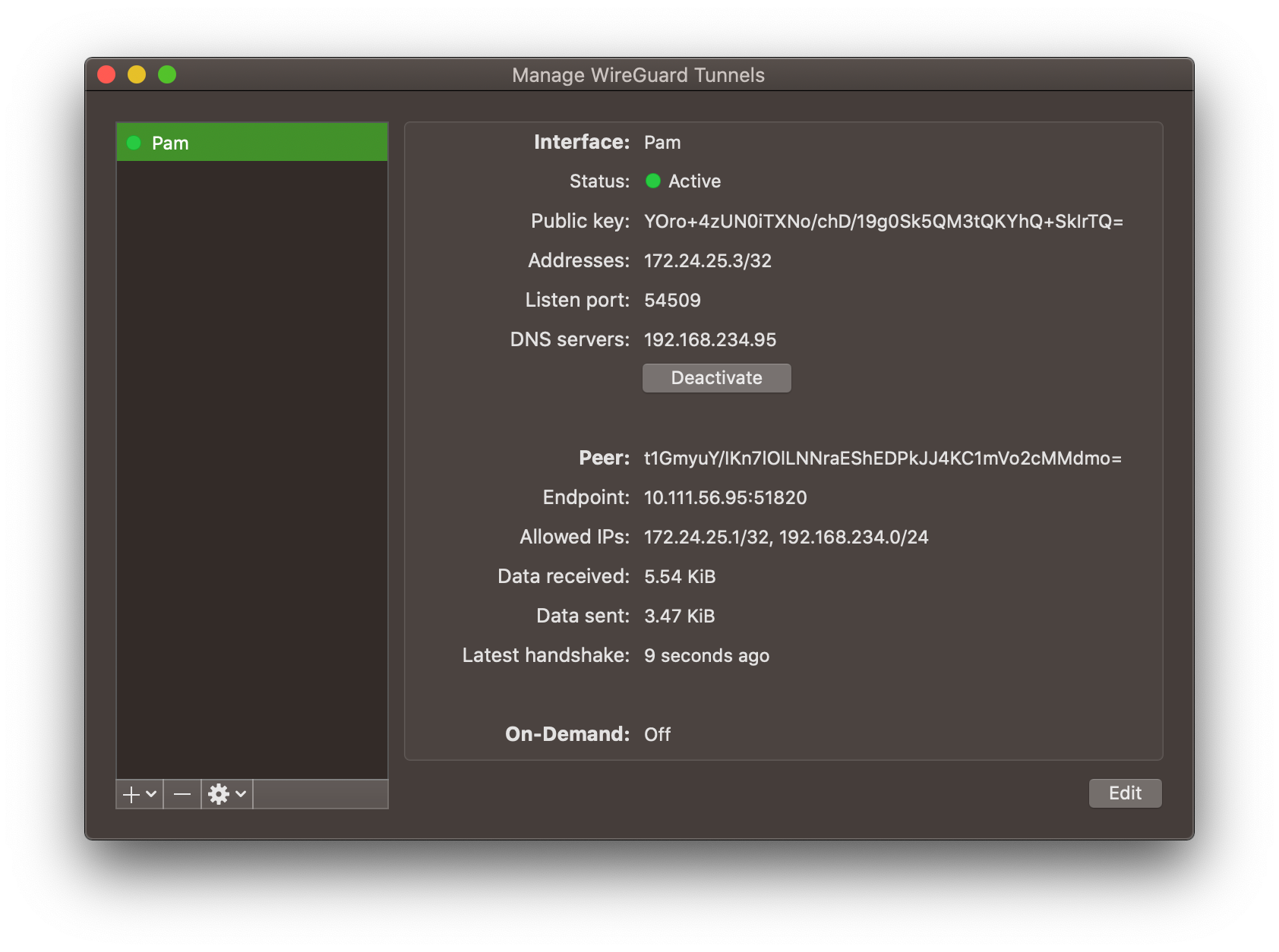1279x952 pixels.
Task: Zoom the window with the green button
Action: (x=167, y=74)
